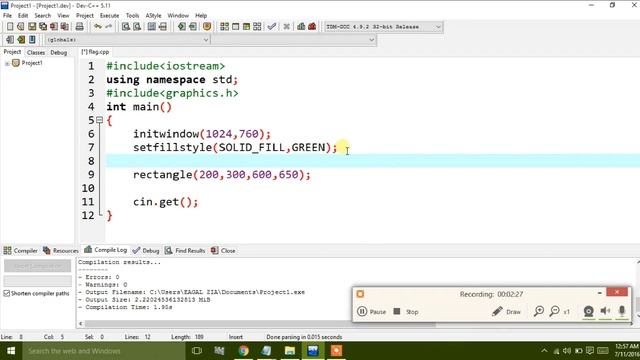The height and width of the screenshot is (360, 640).
Task: Click the Print toolbar icon
Action: pyautogui.click(x=80, y=27)
